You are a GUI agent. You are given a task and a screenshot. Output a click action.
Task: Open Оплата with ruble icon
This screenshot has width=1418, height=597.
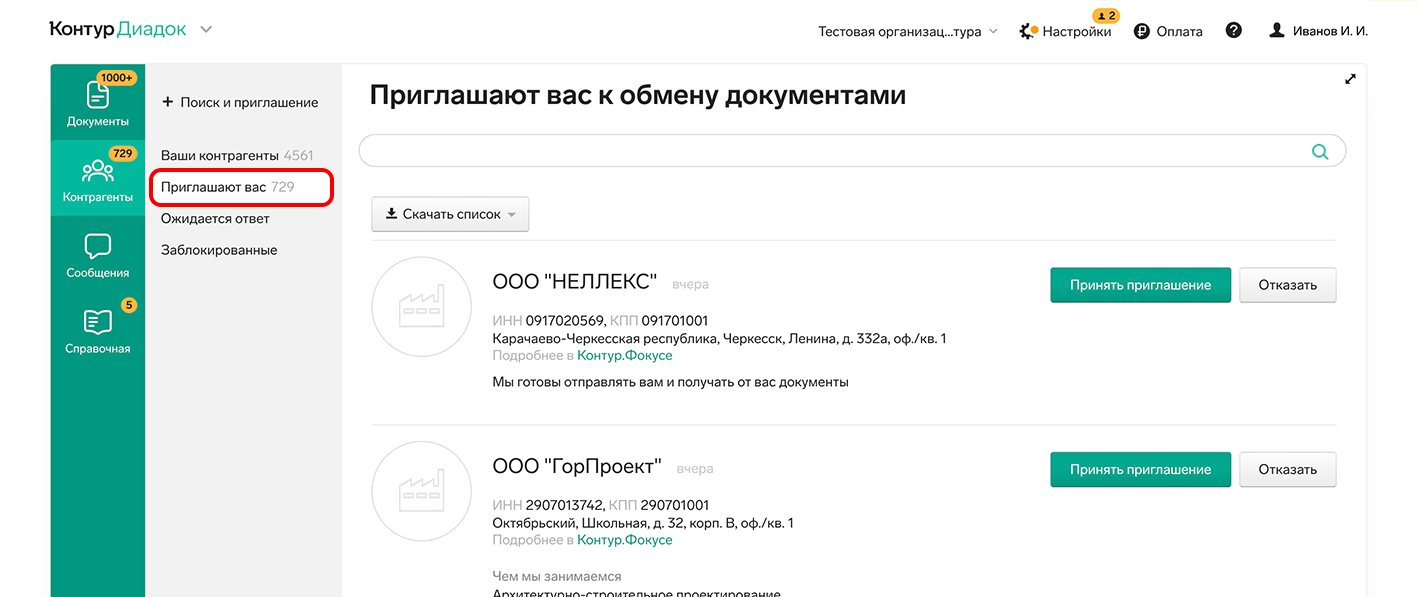[1168, 31]
